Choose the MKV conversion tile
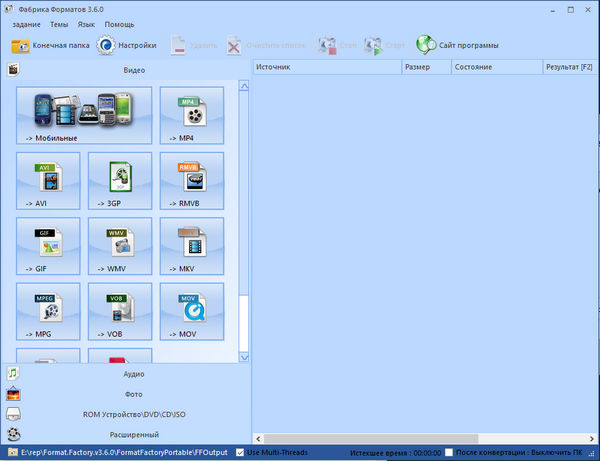The width and height of the screenshot is (600, 461). tap(192, 246)
